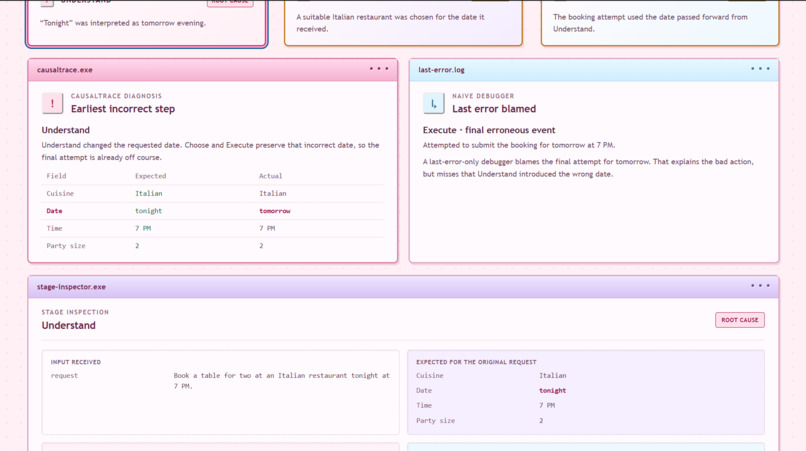Click the actual 'Italian' value in diagnosis table
This screenshot has height=451, width=806.
coord(272,193)
